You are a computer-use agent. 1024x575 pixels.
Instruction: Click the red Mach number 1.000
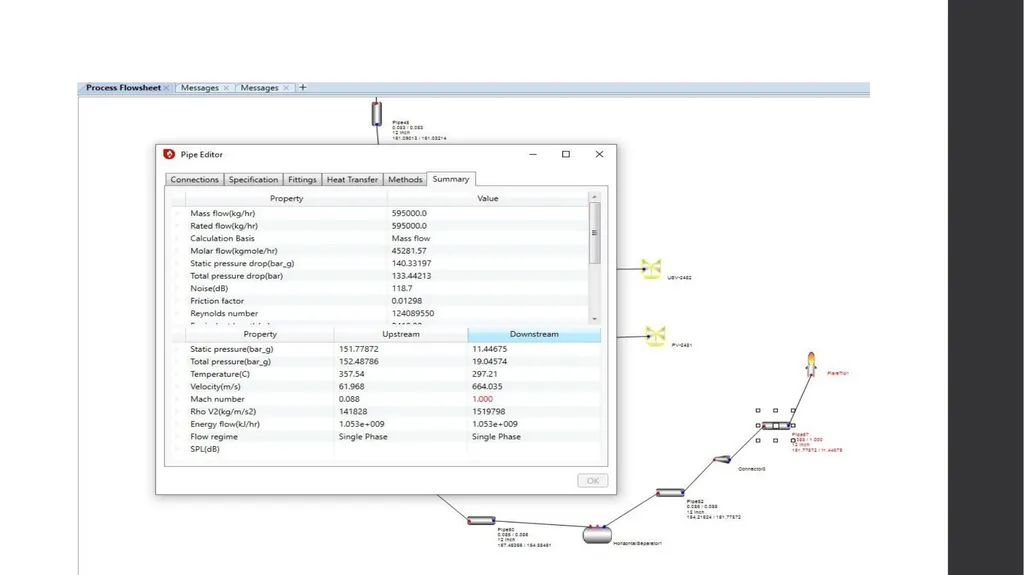point(483,399)
